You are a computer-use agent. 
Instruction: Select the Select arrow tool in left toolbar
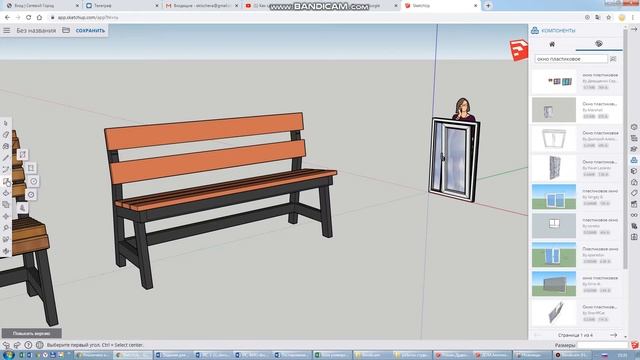point(6,123)
